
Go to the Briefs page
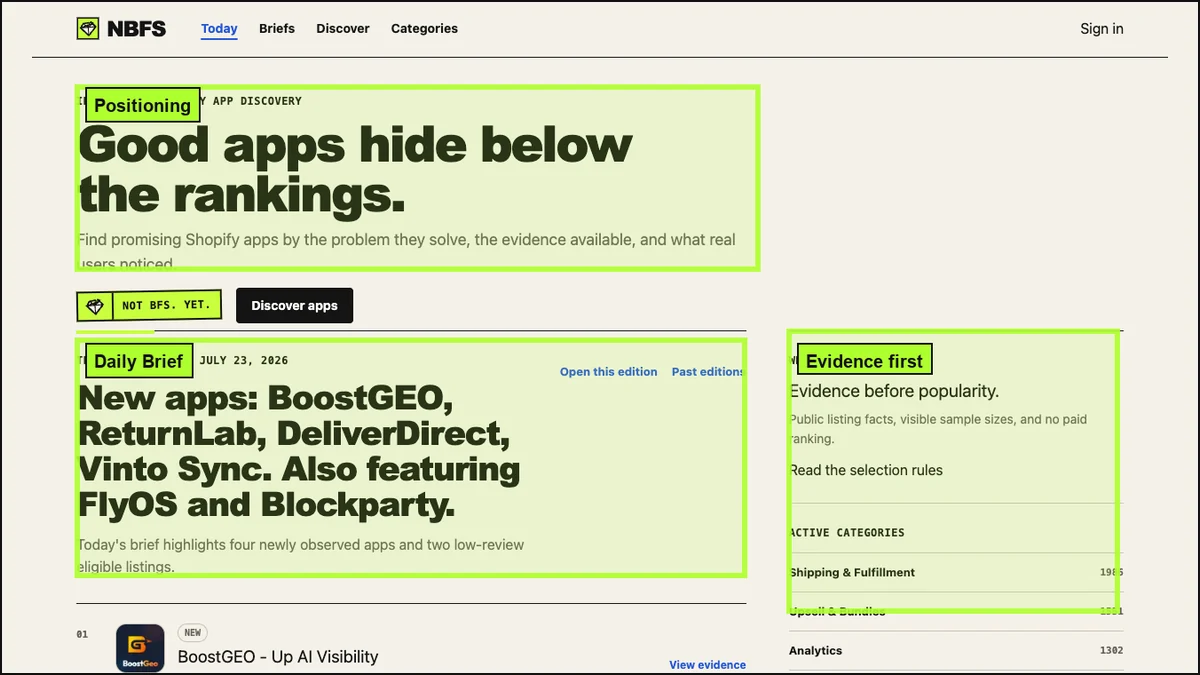pyautogui.click(x=277, y=29)
